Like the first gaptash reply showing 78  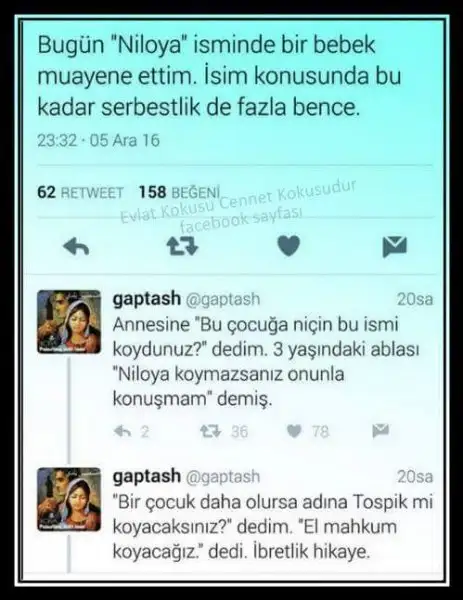point(308,432)
